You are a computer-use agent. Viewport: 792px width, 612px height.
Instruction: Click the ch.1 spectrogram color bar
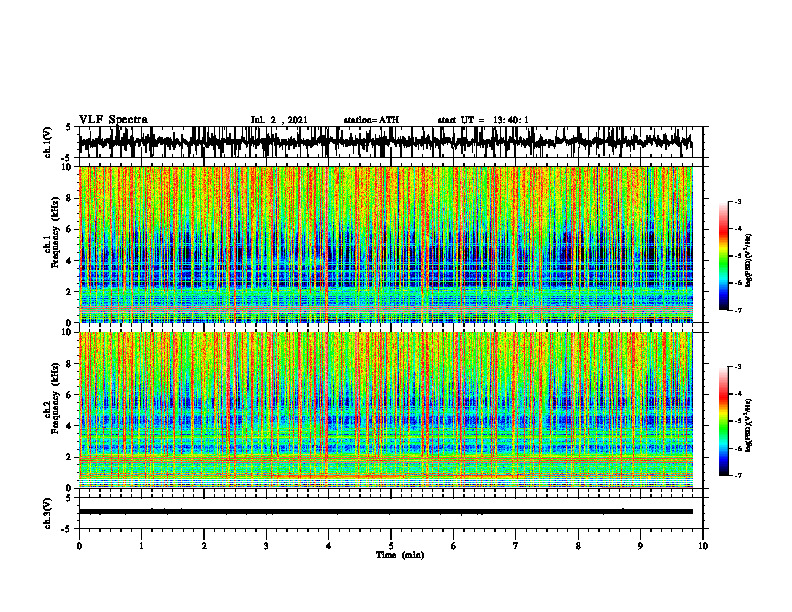[724, 256]
